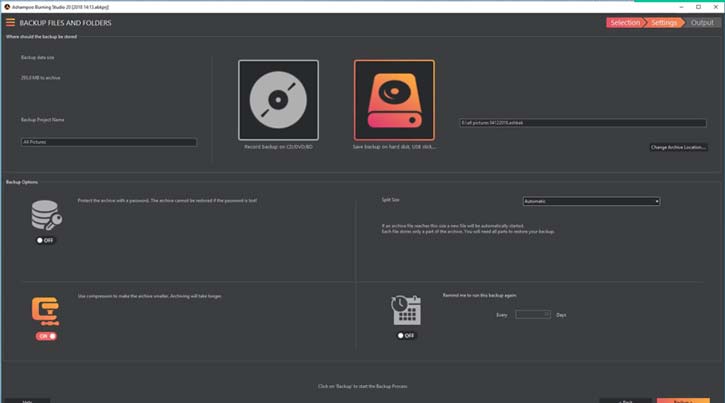The width and height of the screenshot is (725, 403).
Task: Select the record backup on CD/DVD/BD icon
Action: click(x=278, y=100)
